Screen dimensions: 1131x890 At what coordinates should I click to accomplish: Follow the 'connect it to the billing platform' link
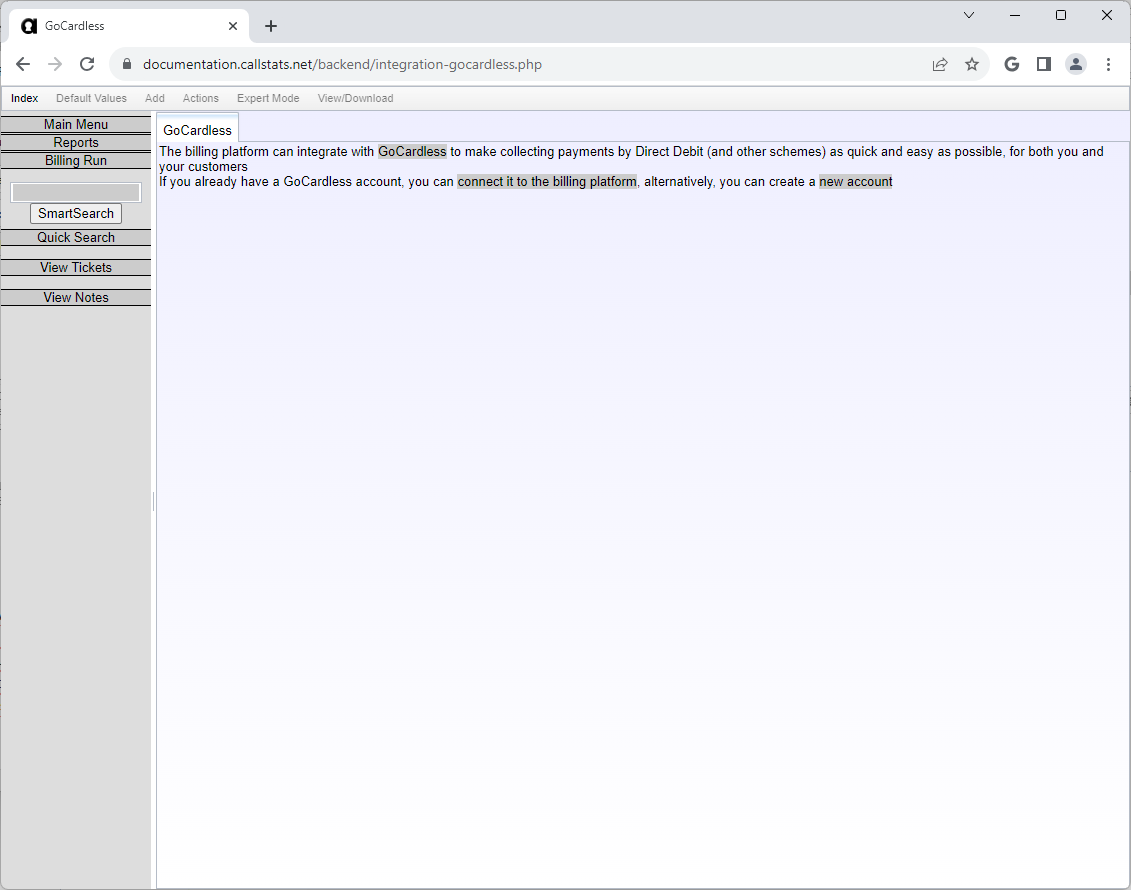click(x=546, y=182)
